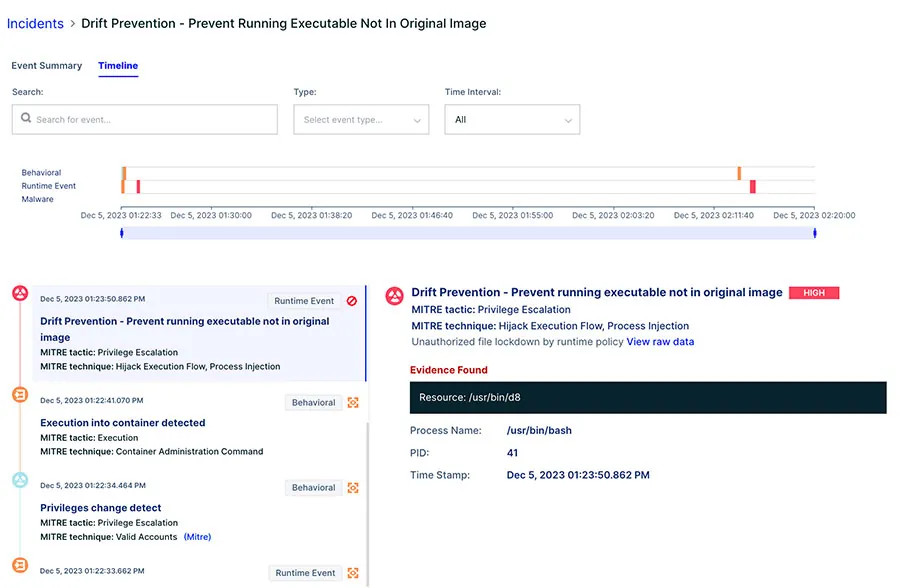
Task: Switch to the Event Summary tab
Action: coord(46,65)
